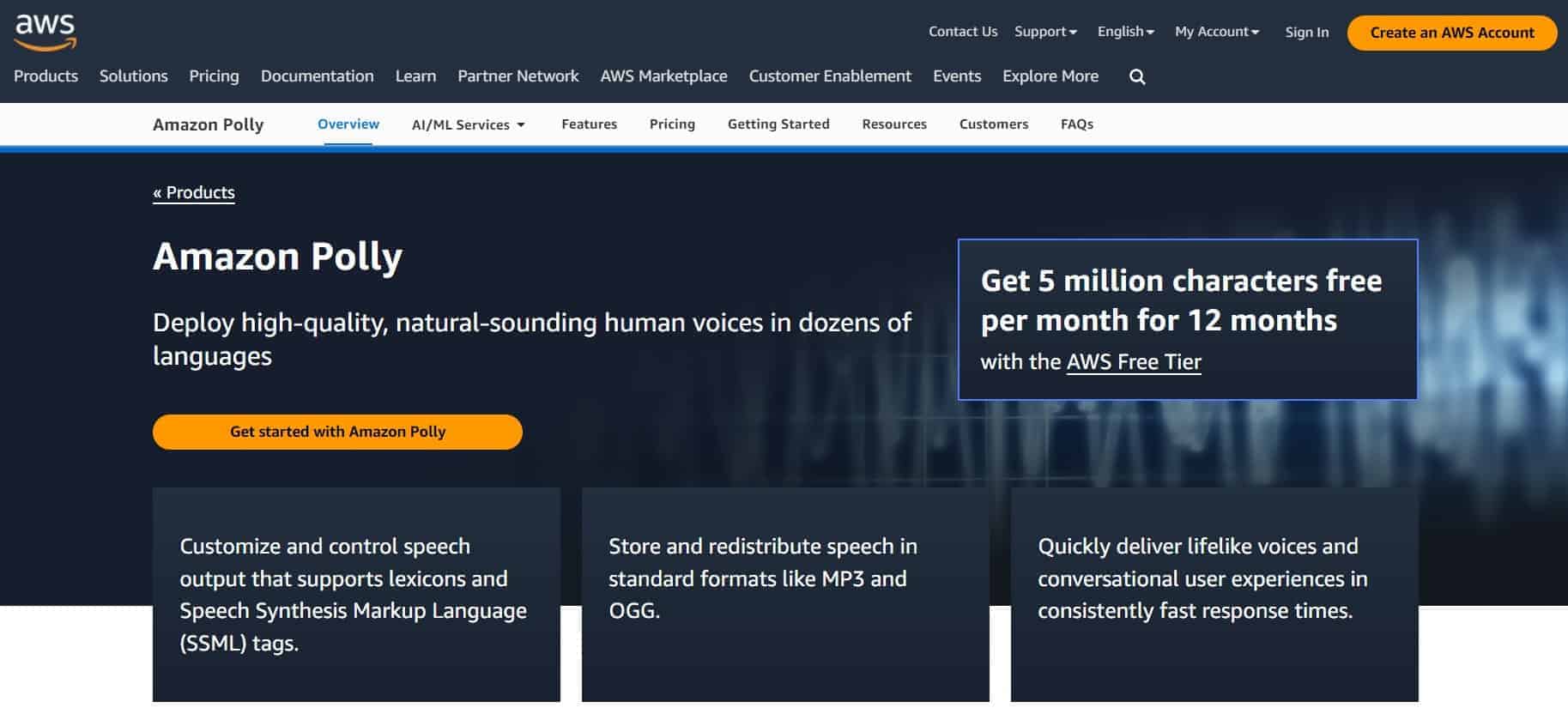1568x726 pixels.
Task: Open the FAQs tab
Action: point(1077,124)
